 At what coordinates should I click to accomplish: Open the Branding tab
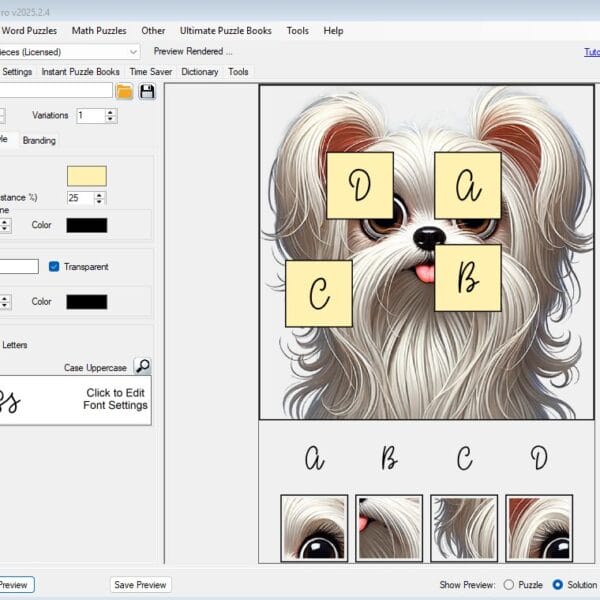(39, 141)
